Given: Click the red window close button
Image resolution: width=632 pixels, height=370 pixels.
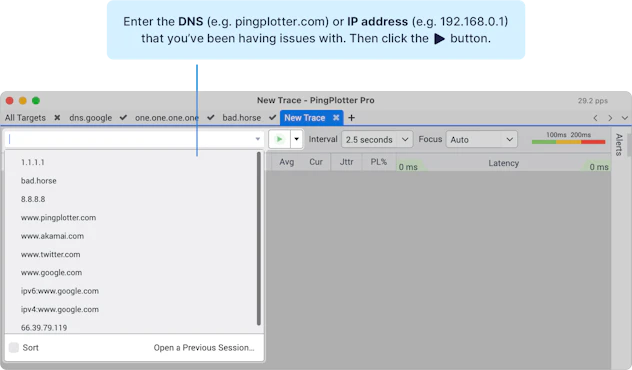Looking at the screenshot, I should [x=10, y=100].
